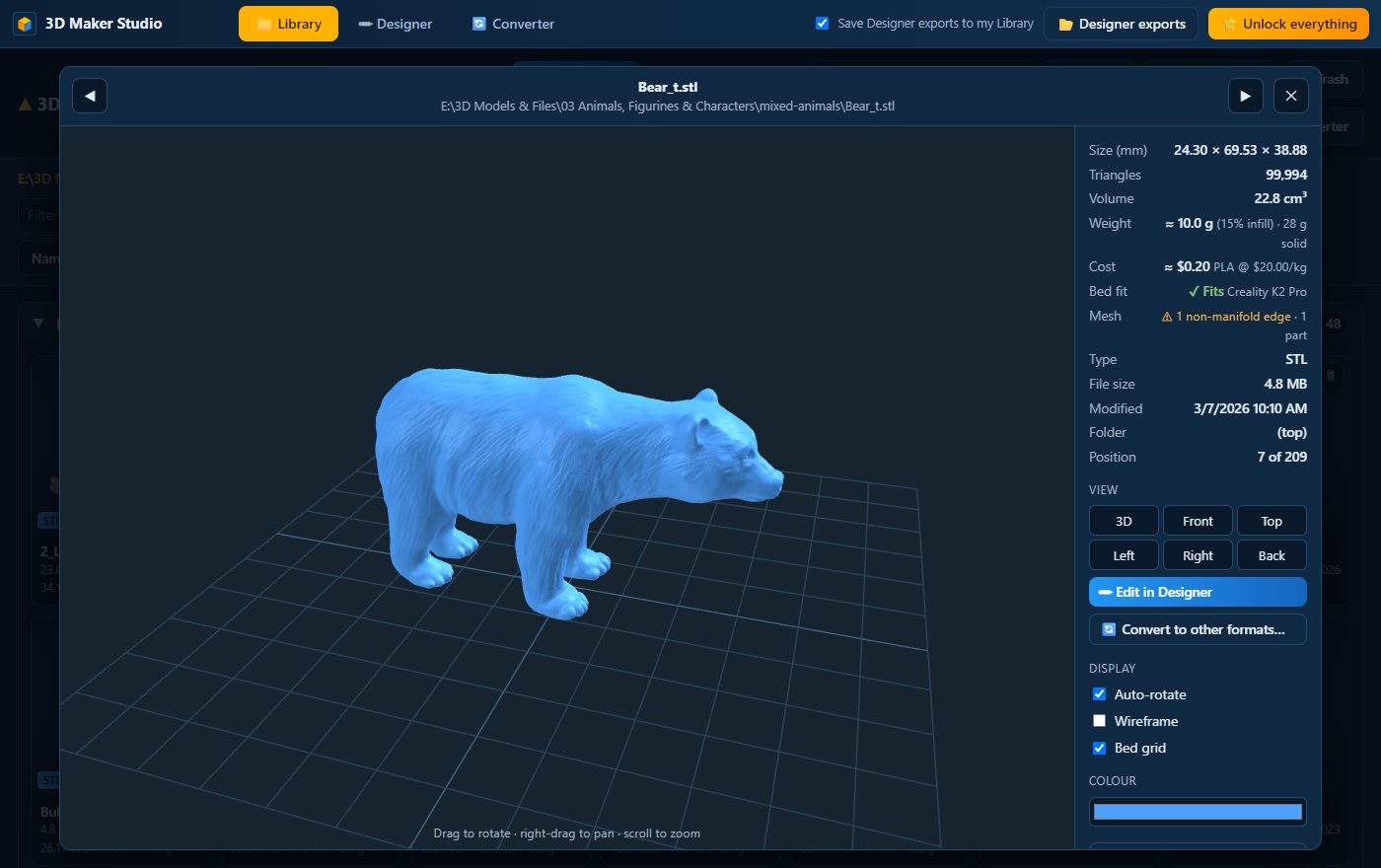Click Edit in Designer
This screenshot has height=868, width=1381.
[x=1198, y=592]
